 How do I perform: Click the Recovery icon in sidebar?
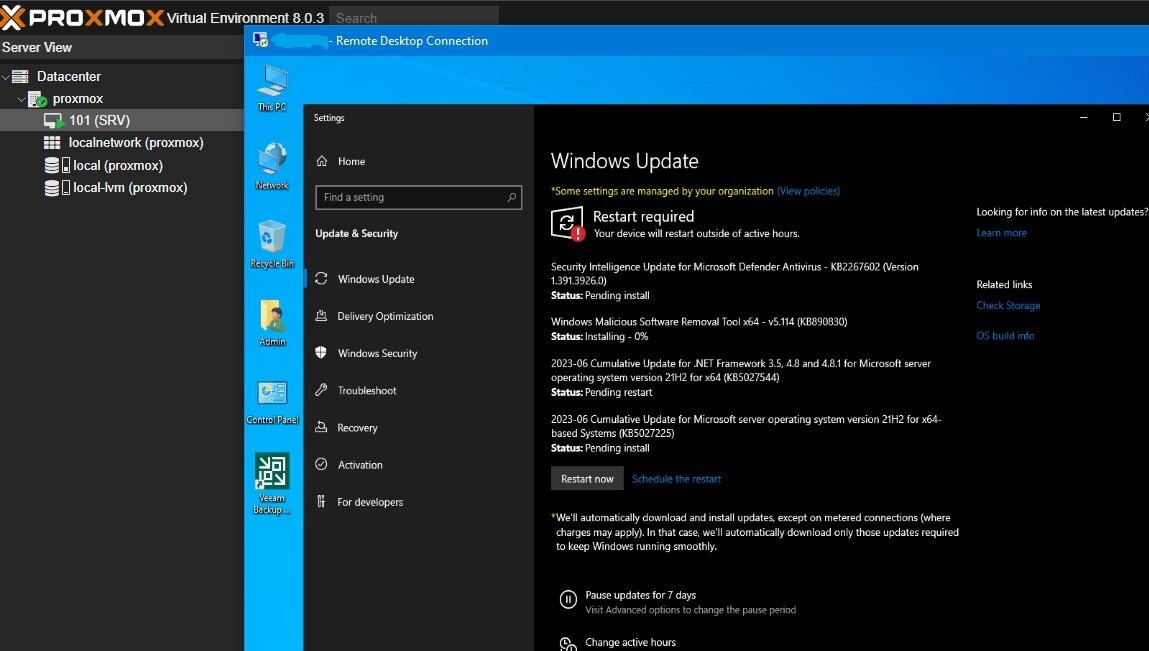click(x=321, y=427)
